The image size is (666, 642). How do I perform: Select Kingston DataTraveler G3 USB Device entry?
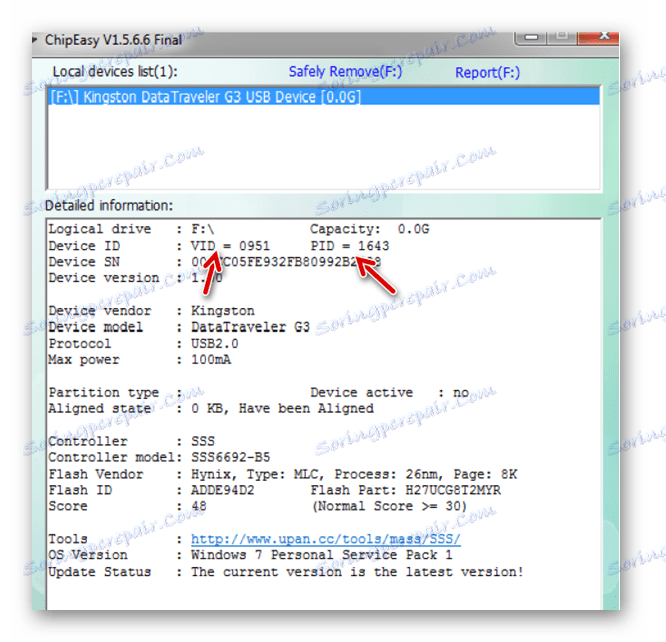tap(323, 97)
